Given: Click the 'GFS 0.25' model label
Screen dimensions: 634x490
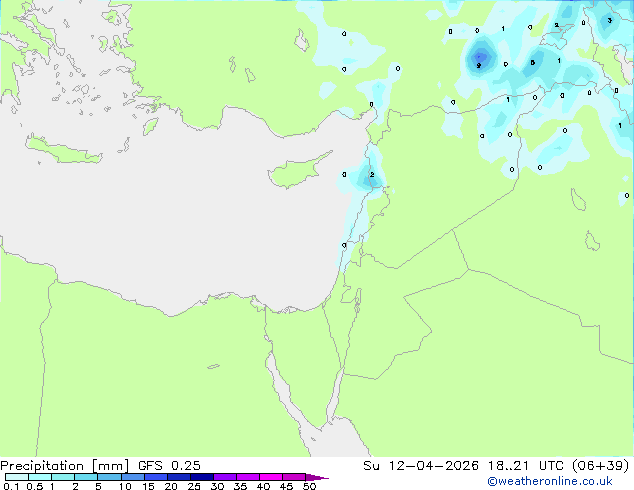Looking at the screenshot, I should (x=169, y=466).
